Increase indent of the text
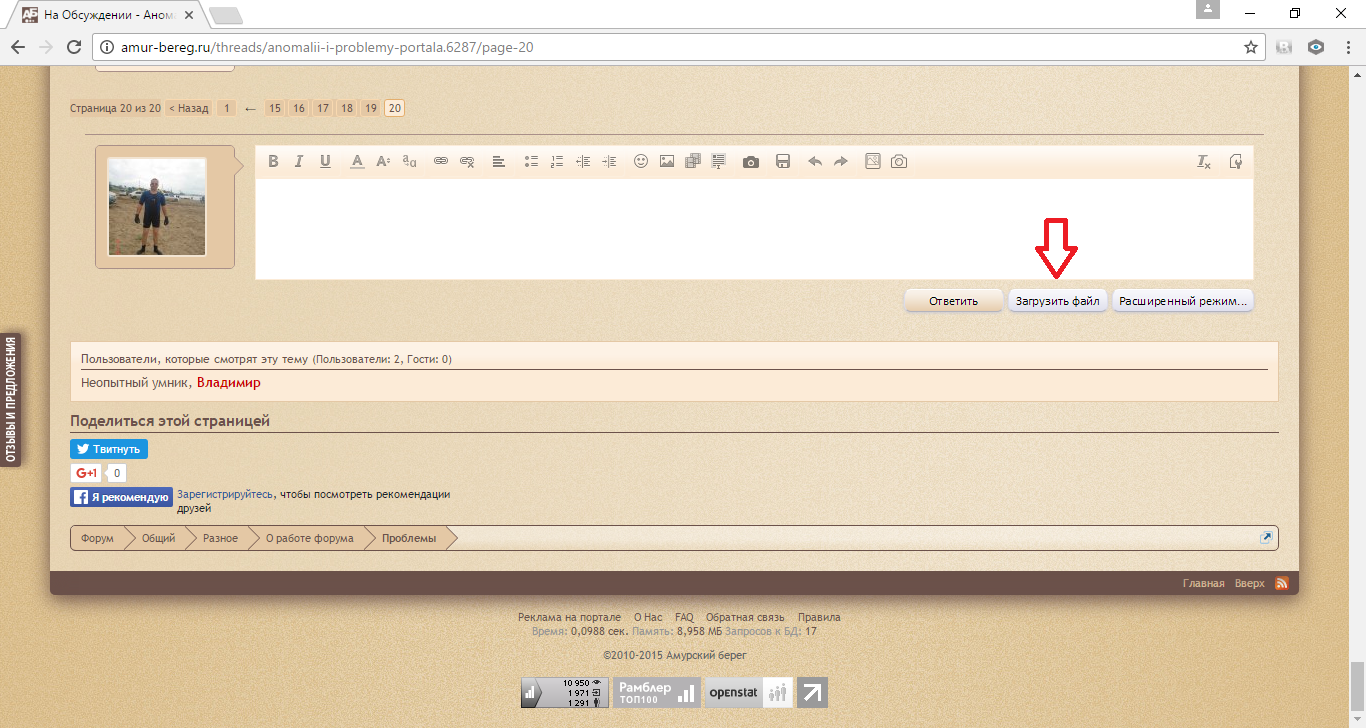The height and width of the screenshot is (728, 1366). coord(610,162)
